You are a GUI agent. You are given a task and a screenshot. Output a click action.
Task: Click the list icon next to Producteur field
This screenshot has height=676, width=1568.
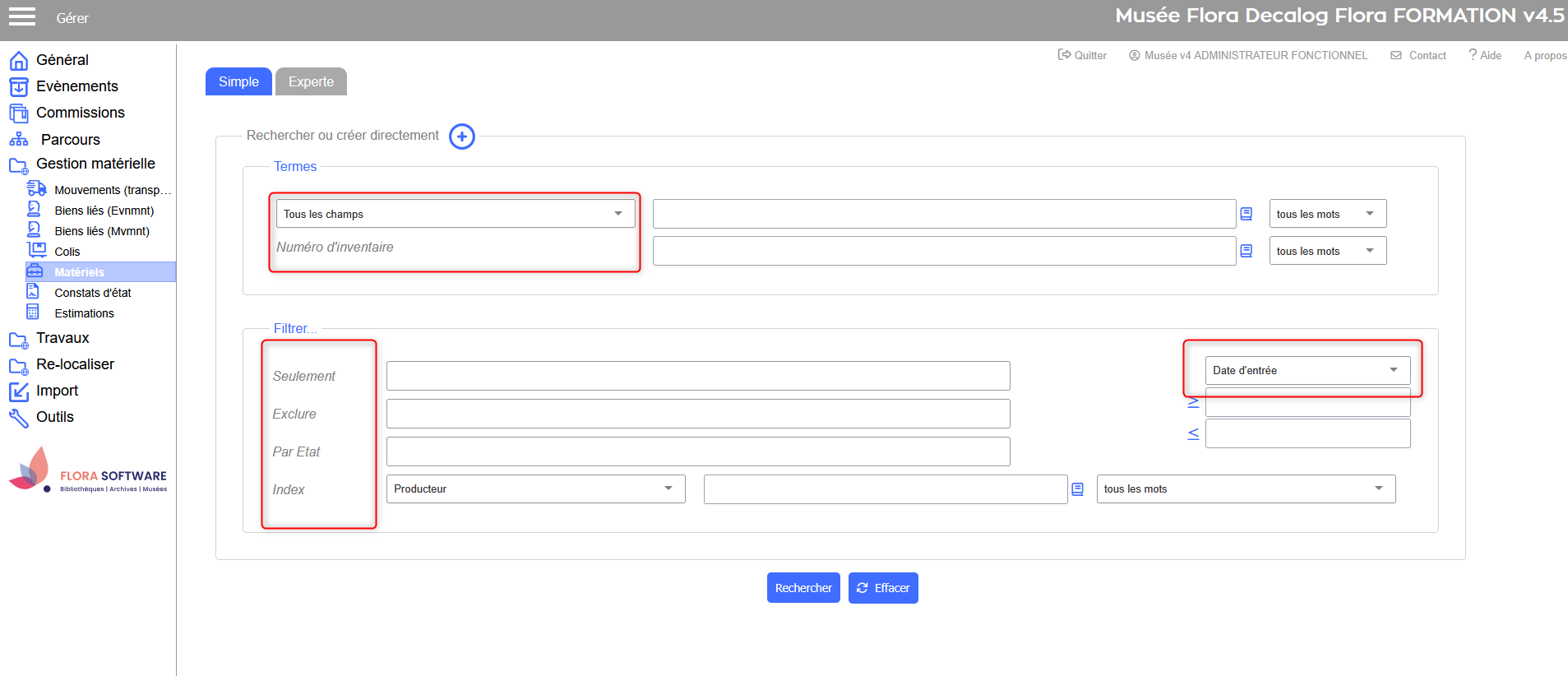click(x=1078, y=489)
